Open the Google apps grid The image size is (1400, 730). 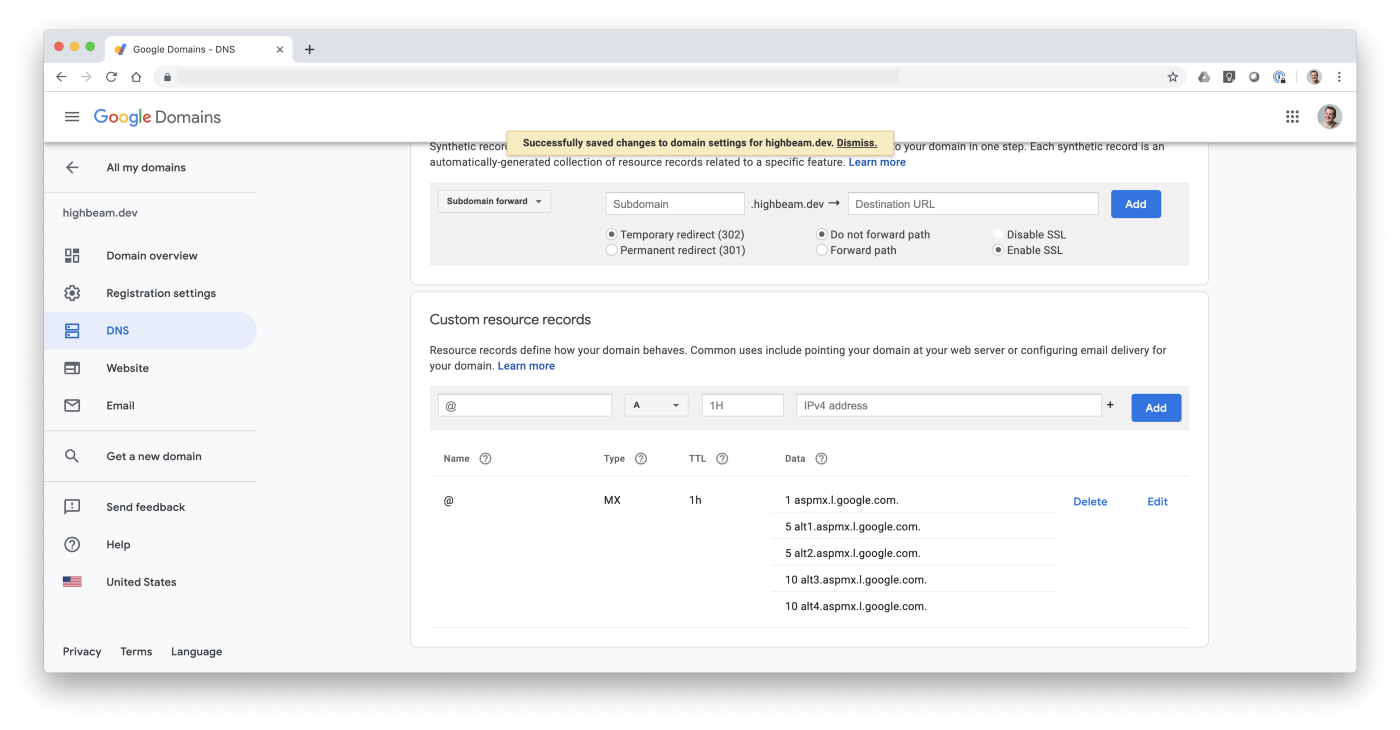[x=1292, y=117]
